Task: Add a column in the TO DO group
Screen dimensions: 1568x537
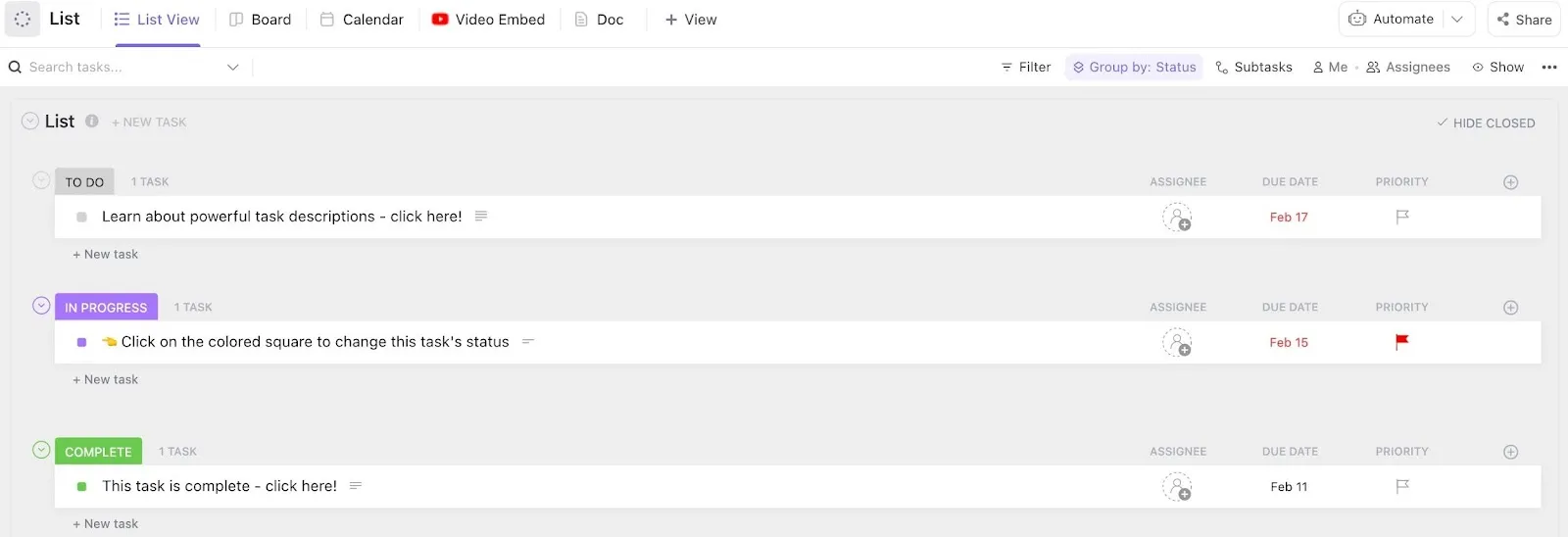Action: coord(1510,182)
